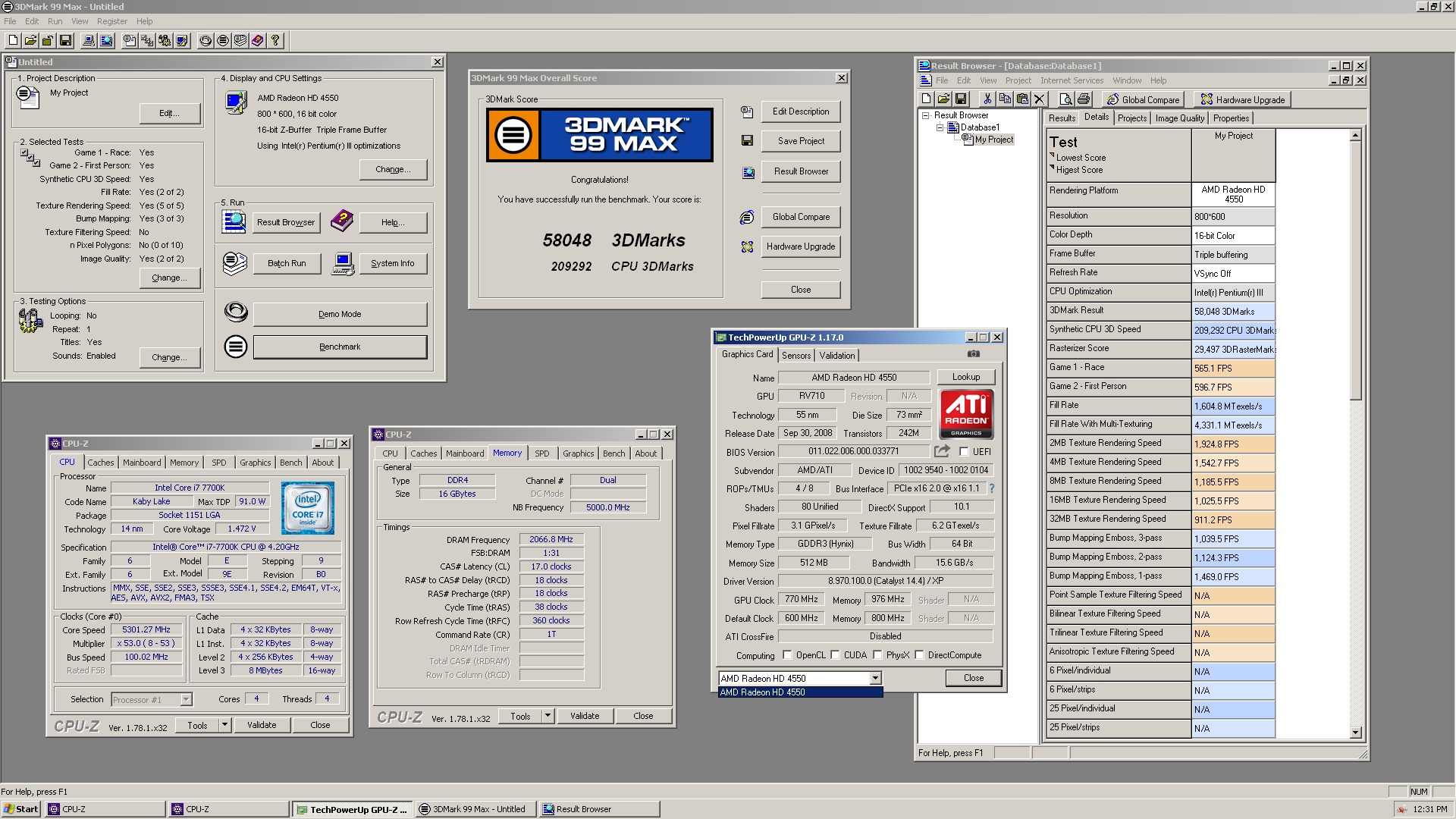Open the Start menu
1456x819 pixels.
point(21,809)
